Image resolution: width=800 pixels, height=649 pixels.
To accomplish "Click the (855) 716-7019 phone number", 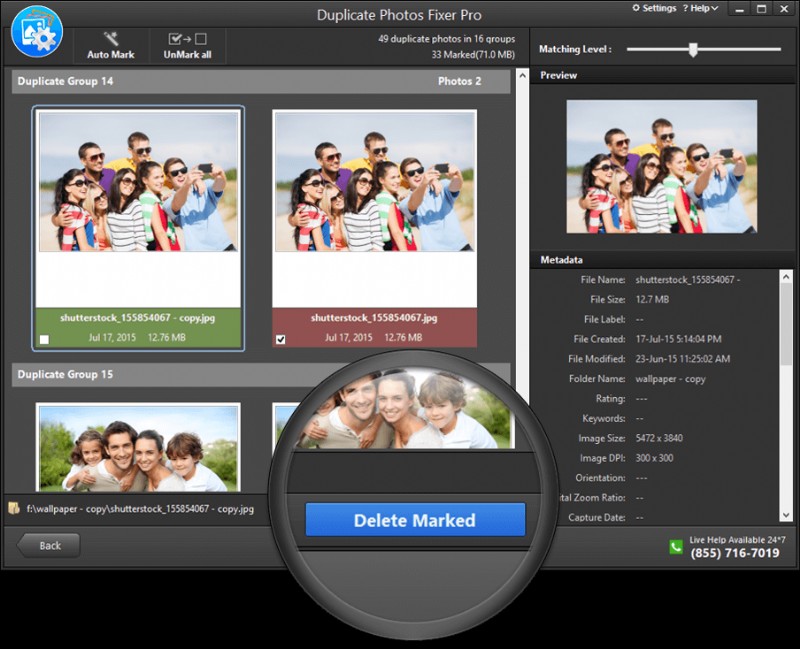I will [x=735, y=553].
